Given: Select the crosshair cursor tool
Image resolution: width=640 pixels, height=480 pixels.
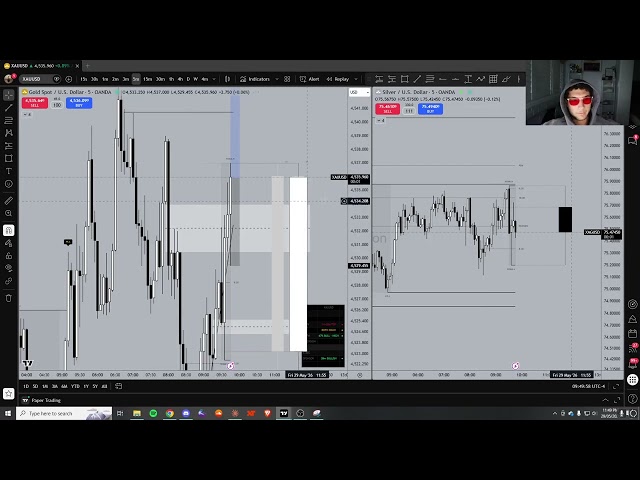Looking at the screenshot, I should point(9,95).
